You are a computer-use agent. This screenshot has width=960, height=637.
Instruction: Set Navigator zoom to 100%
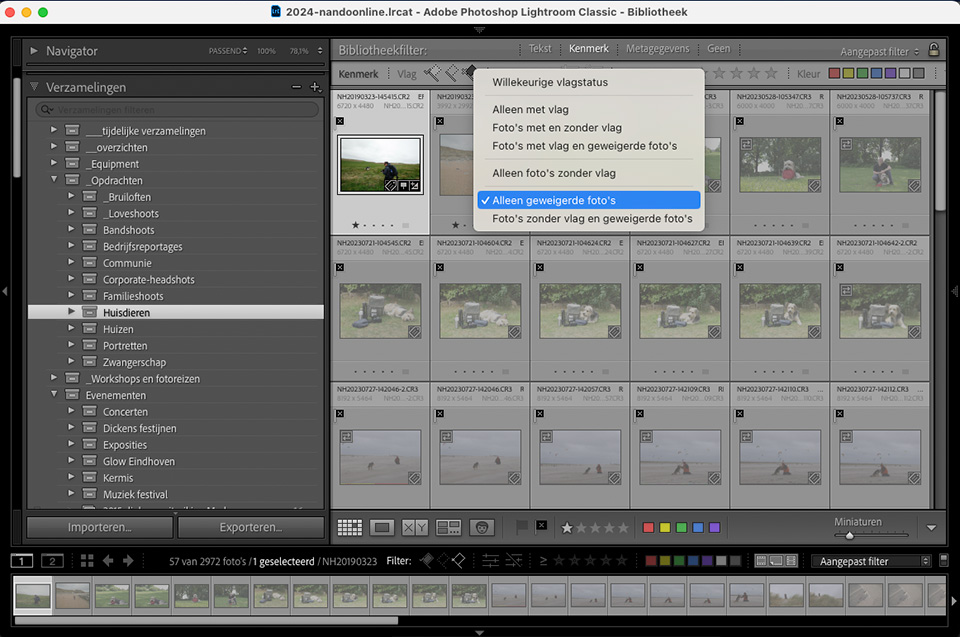point(266,51)
